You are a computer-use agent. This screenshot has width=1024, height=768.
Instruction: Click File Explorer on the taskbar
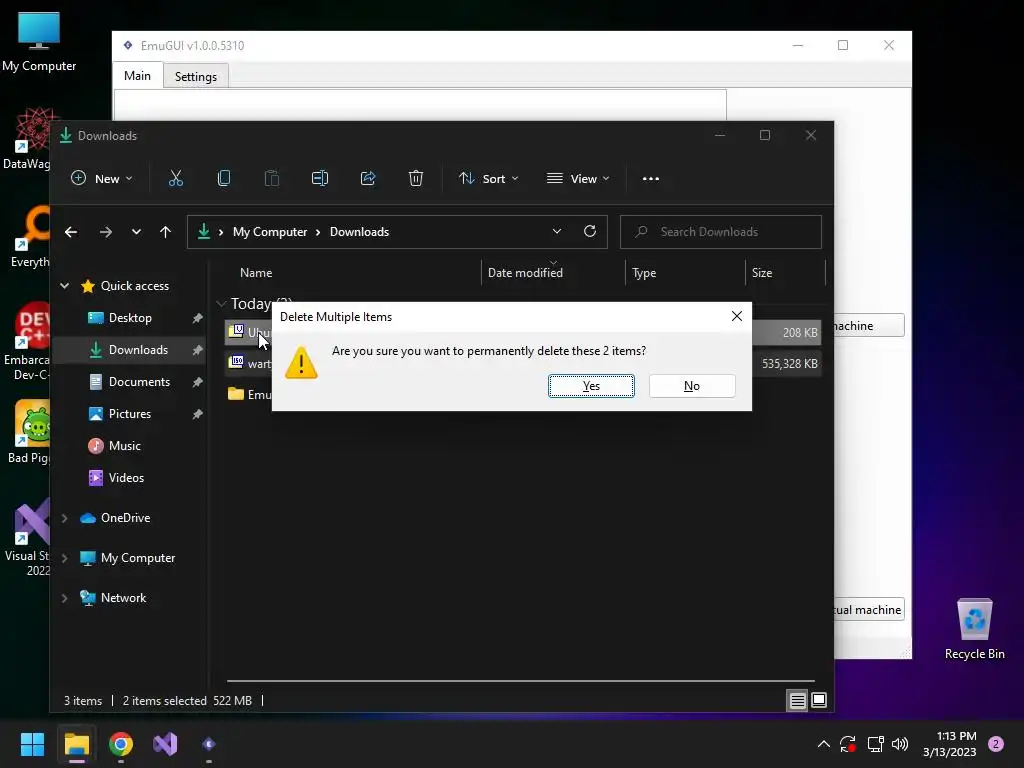[x=76, y=744]
